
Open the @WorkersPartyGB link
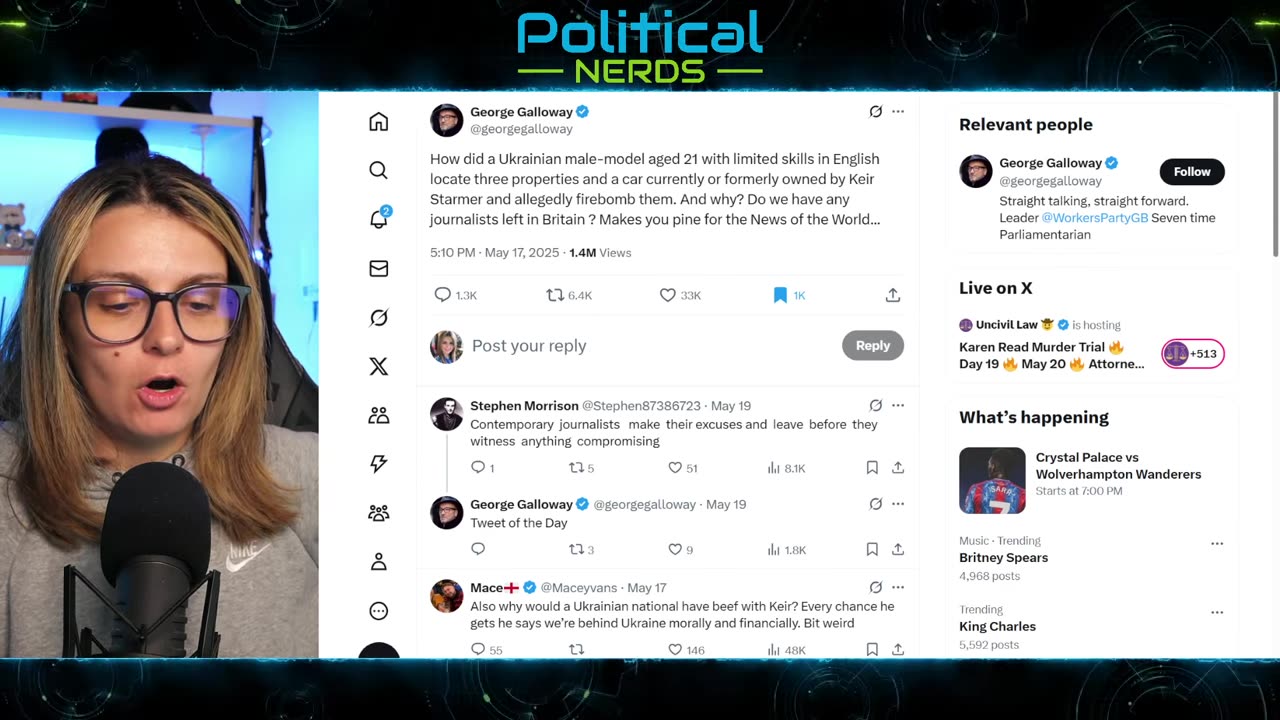tap(1095, 218)
